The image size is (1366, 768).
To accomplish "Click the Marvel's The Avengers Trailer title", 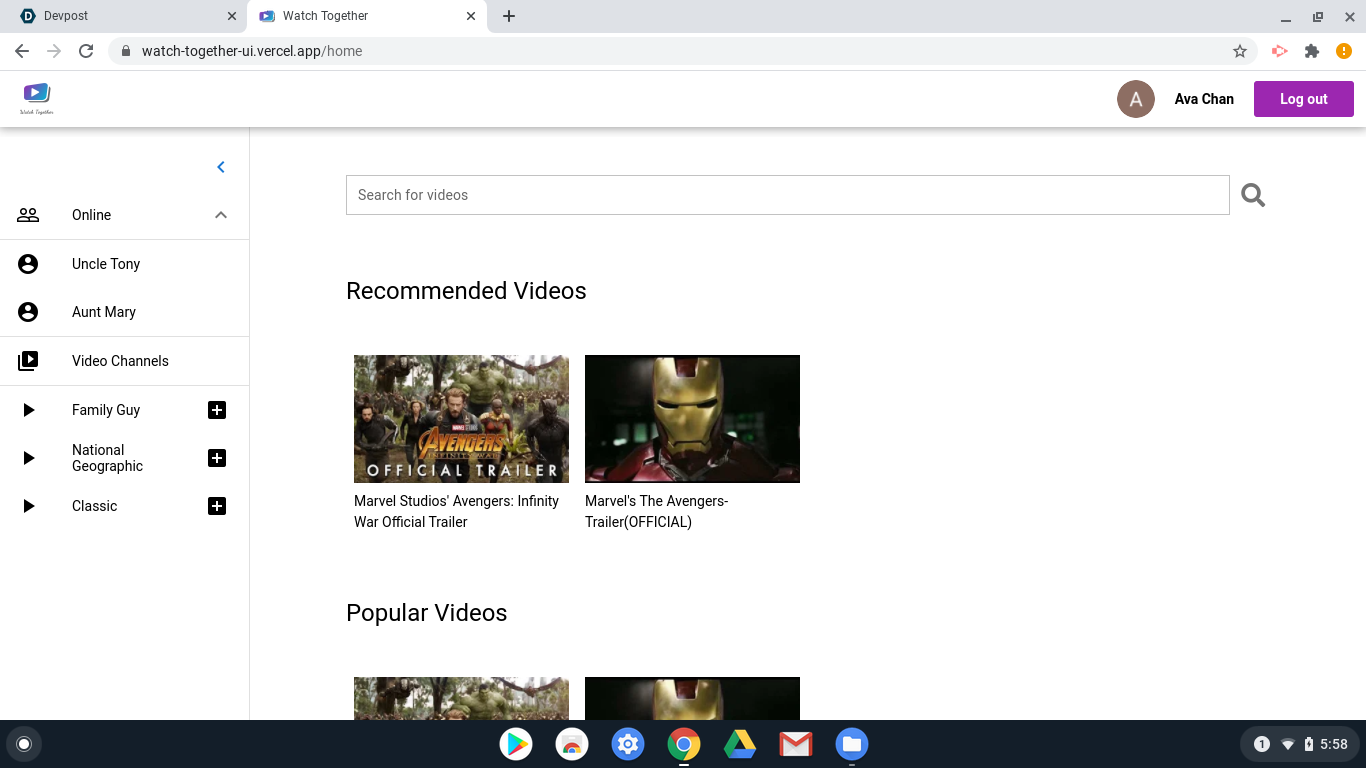I will [657, 511].
